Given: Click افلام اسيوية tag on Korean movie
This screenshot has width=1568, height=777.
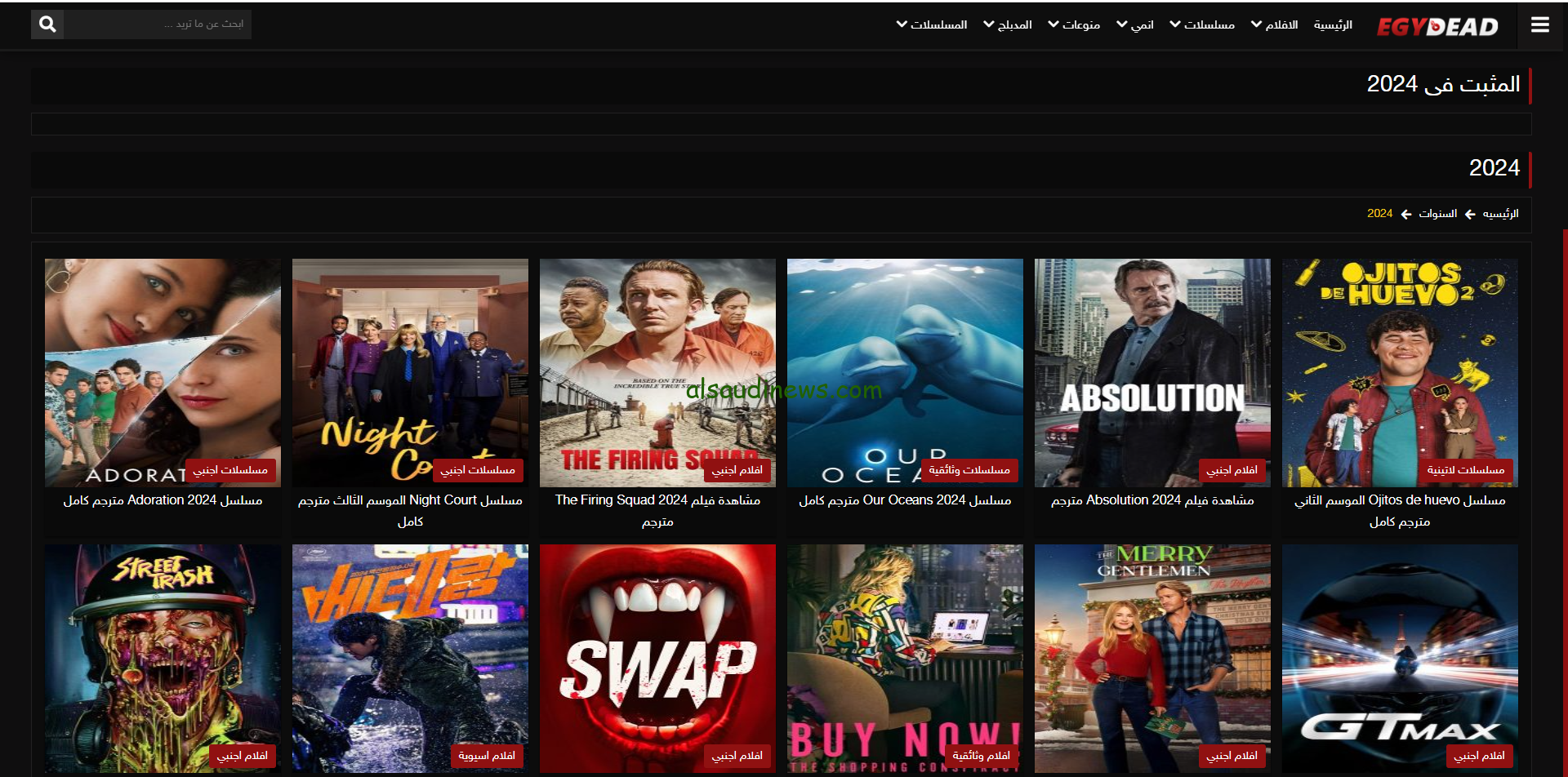Looking at the screenshot, I should coord(487,756).
